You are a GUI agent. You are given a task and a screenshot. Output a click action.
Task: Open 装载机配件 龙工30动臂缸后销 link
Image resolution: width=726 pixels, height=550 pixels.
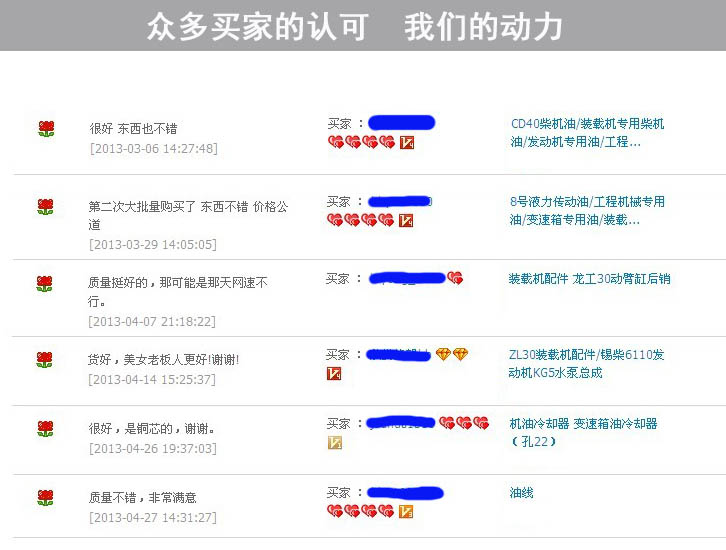[x=589, y=279]
